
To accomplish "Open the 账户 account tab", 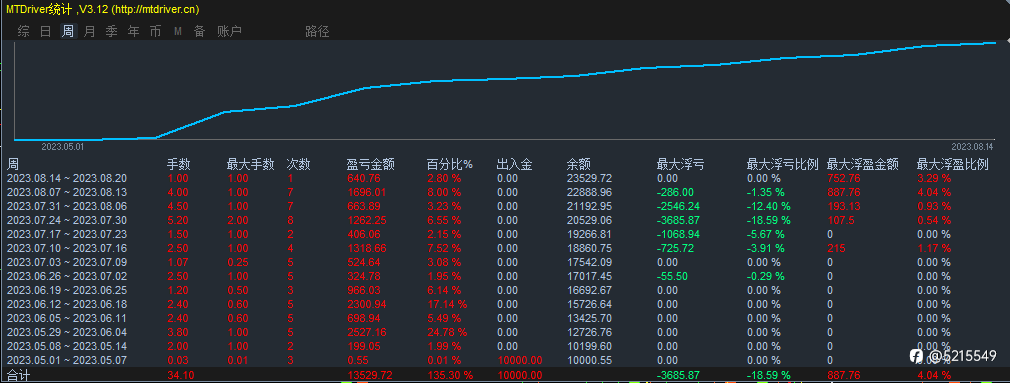I will click(229, 31).
